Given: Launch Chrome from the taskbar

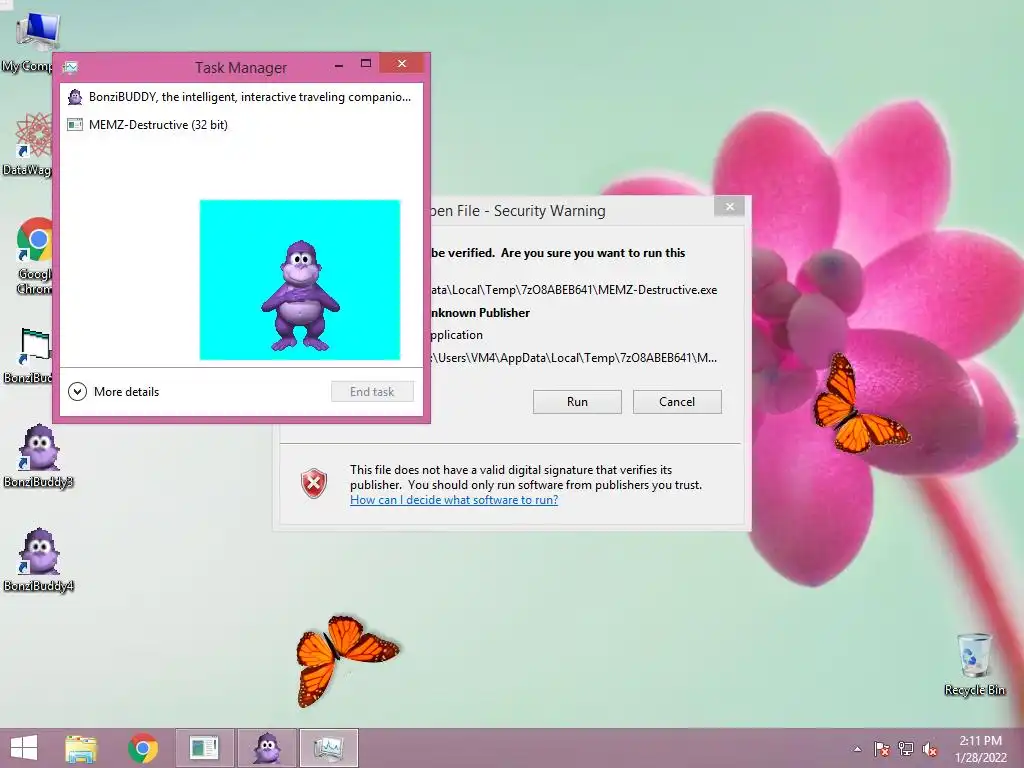Looking at the screenshot, I should tap(142, 748).
